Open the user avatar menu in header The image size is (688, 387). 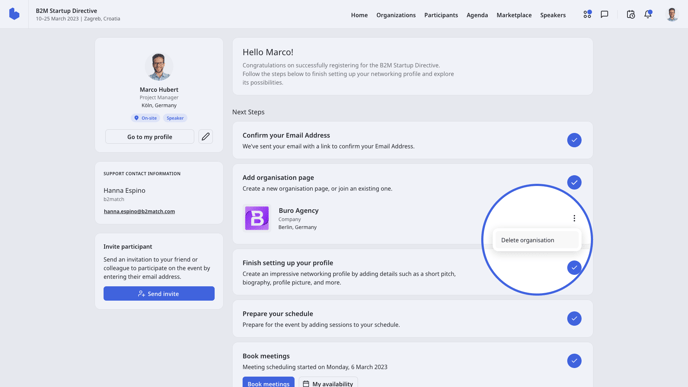[672, 14]
